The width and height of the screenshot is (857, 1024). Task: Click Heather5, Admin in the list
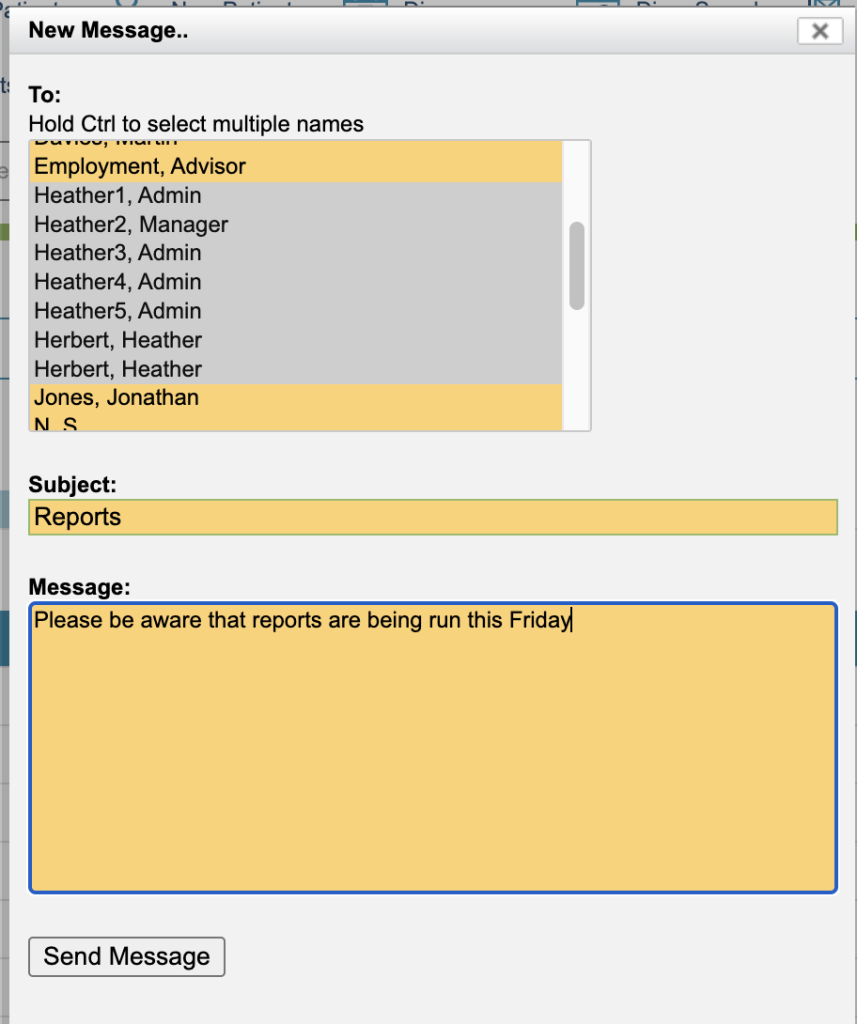pyautogui.click(x=118, y=311)
